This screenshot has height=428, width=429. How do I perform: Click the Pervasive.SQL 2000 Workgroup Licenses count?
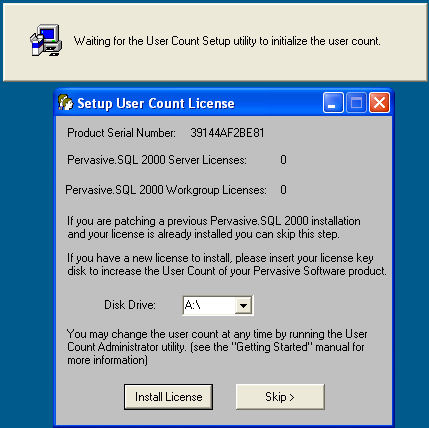(x=283, y=190)
